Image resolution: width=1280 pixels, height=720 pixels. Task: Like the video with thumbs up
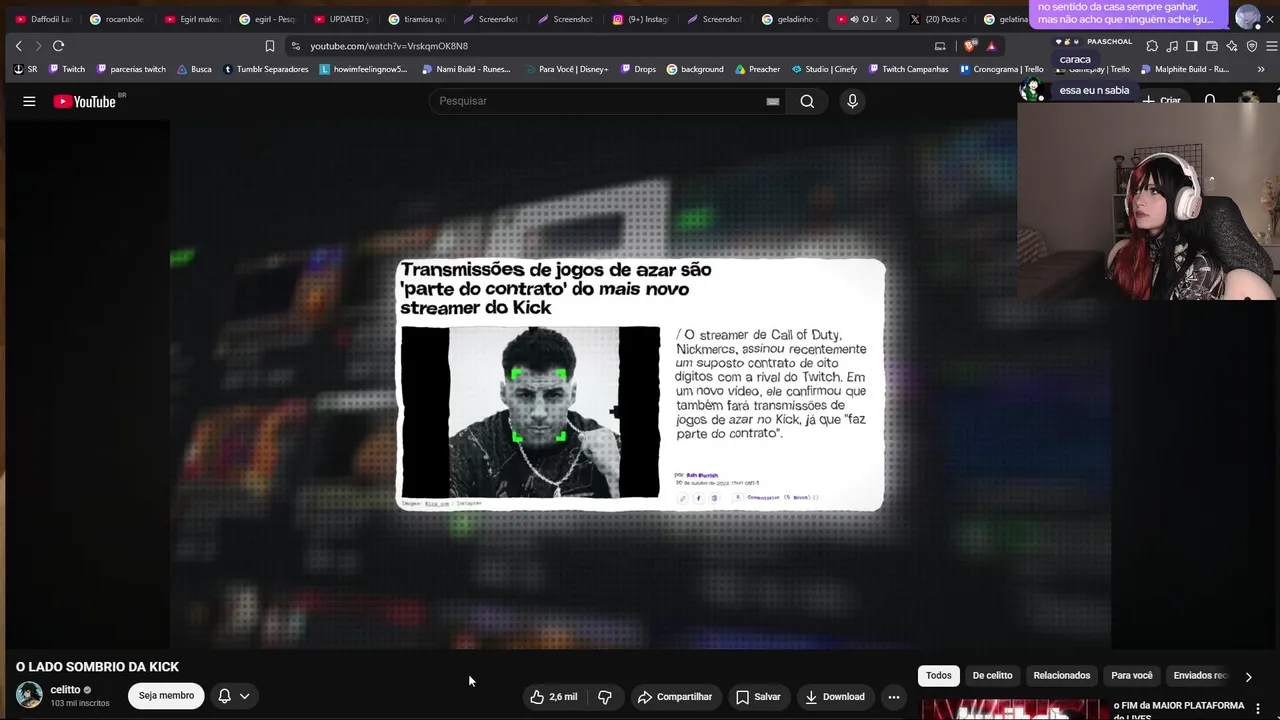(x=554, y=697)
